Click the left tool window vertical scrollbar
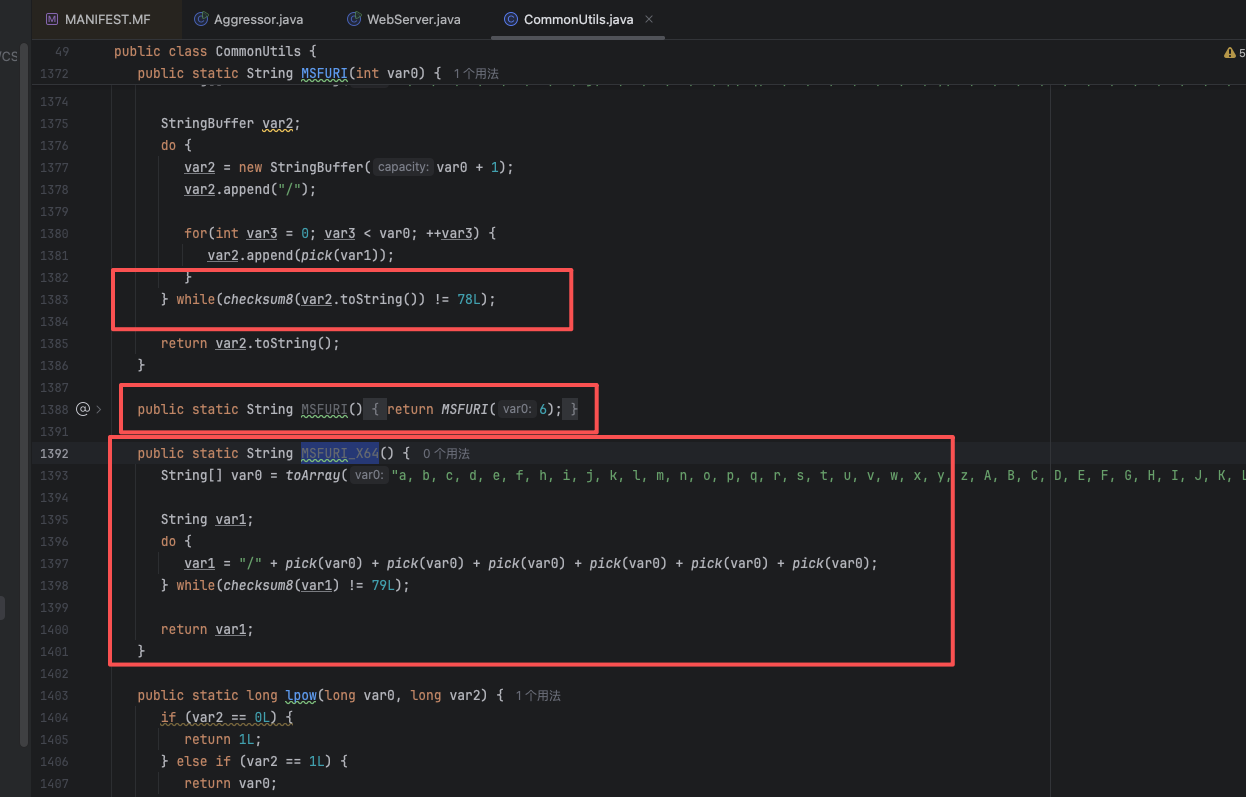 point(24,400)
